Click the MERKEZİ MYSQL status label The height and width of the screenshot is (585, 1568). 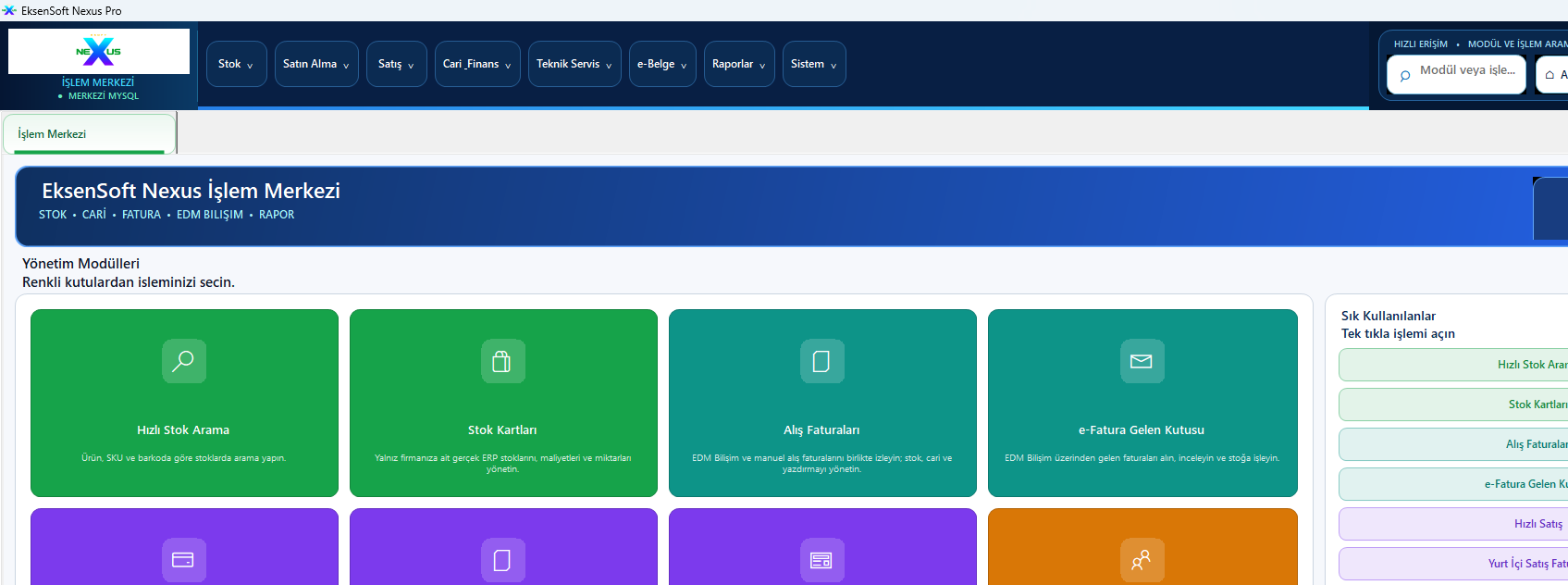point(104,96)
